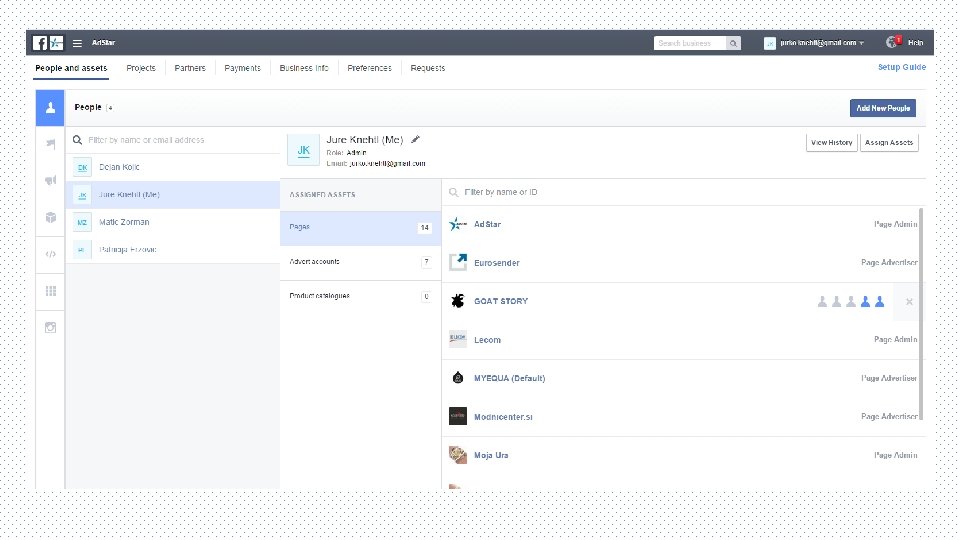Image resolution: width=960 pixels, height=540 pixels.
Task: Click the Assign Assets button
Action: coord(889,143)
